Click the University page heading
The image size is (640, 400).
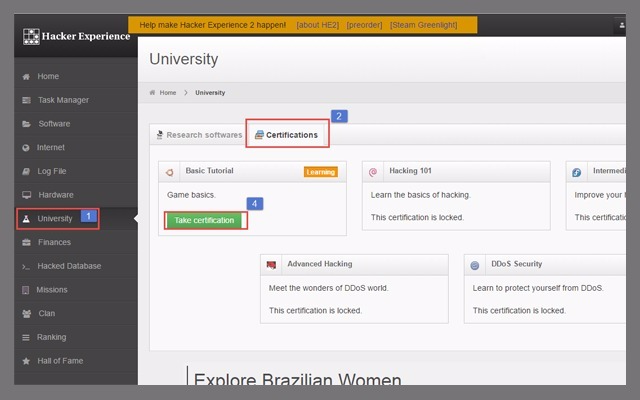click(184, 60)
